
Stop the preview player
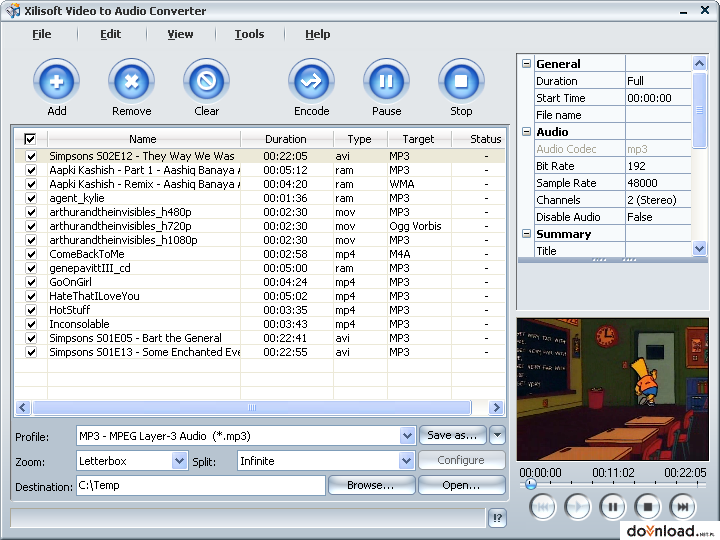(647, 506)
